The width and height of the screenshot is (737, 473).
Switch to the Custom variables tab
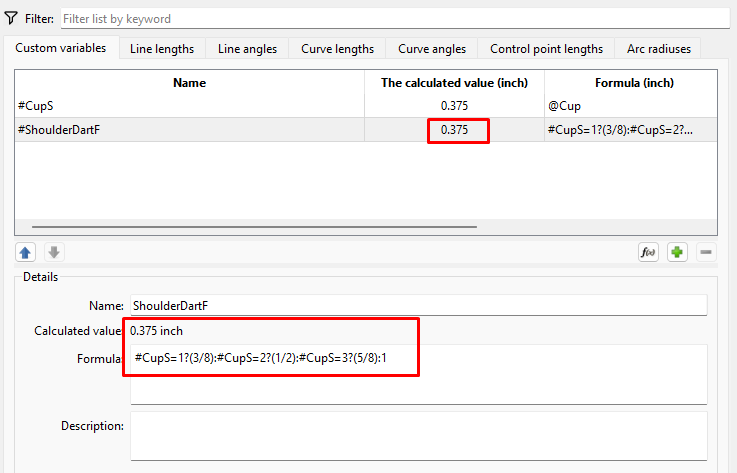[x=60, y=48]
